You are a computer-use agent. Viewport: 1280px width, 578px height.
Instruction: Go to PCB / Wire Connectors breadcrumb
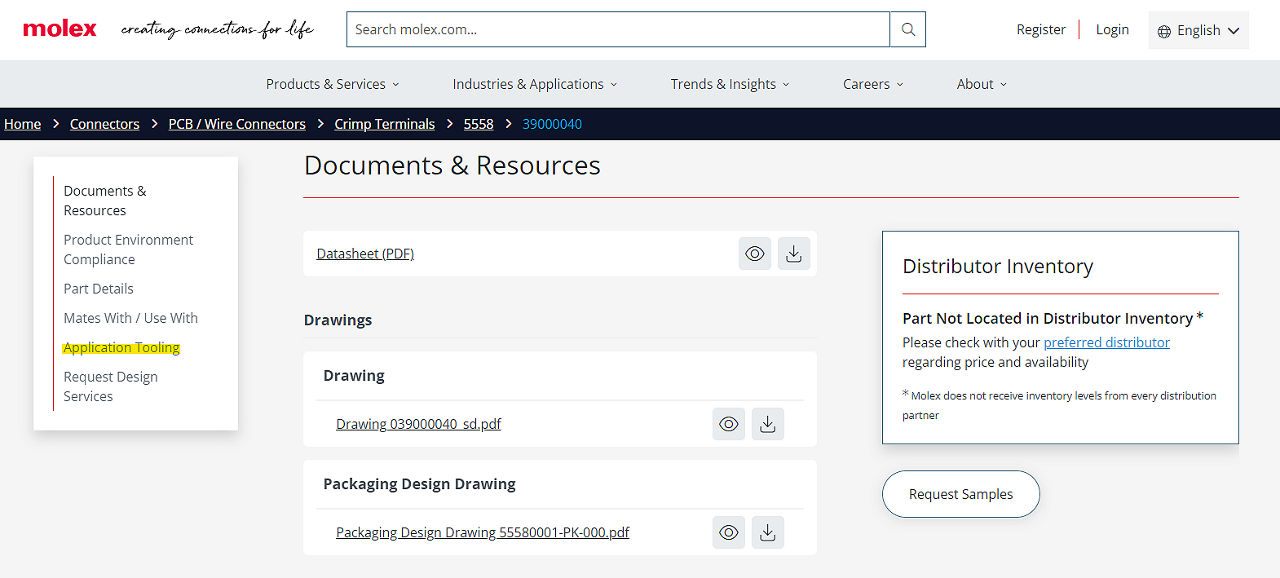pos(237,124)
